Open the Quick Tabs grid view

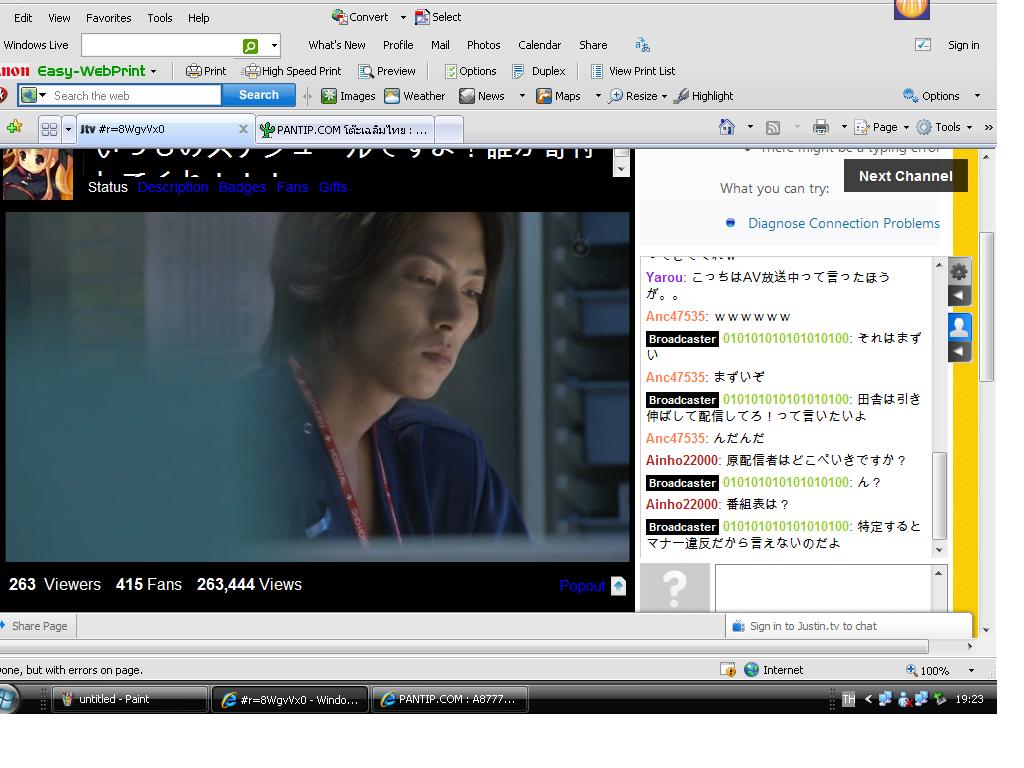(x=49, y=129)
